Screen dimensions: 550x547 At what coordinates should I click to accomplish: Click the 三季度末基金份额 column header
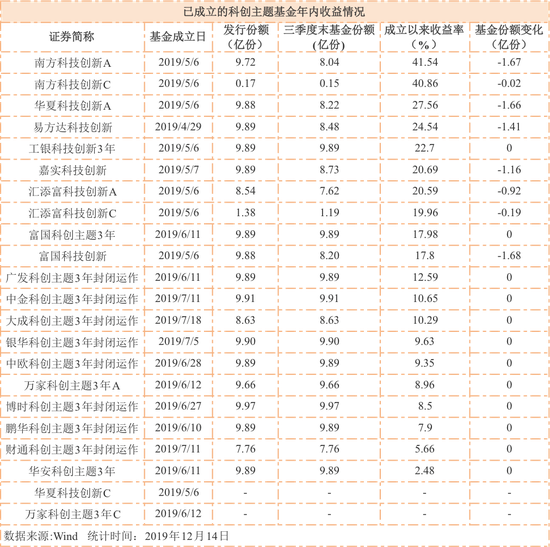click(329, 37)
